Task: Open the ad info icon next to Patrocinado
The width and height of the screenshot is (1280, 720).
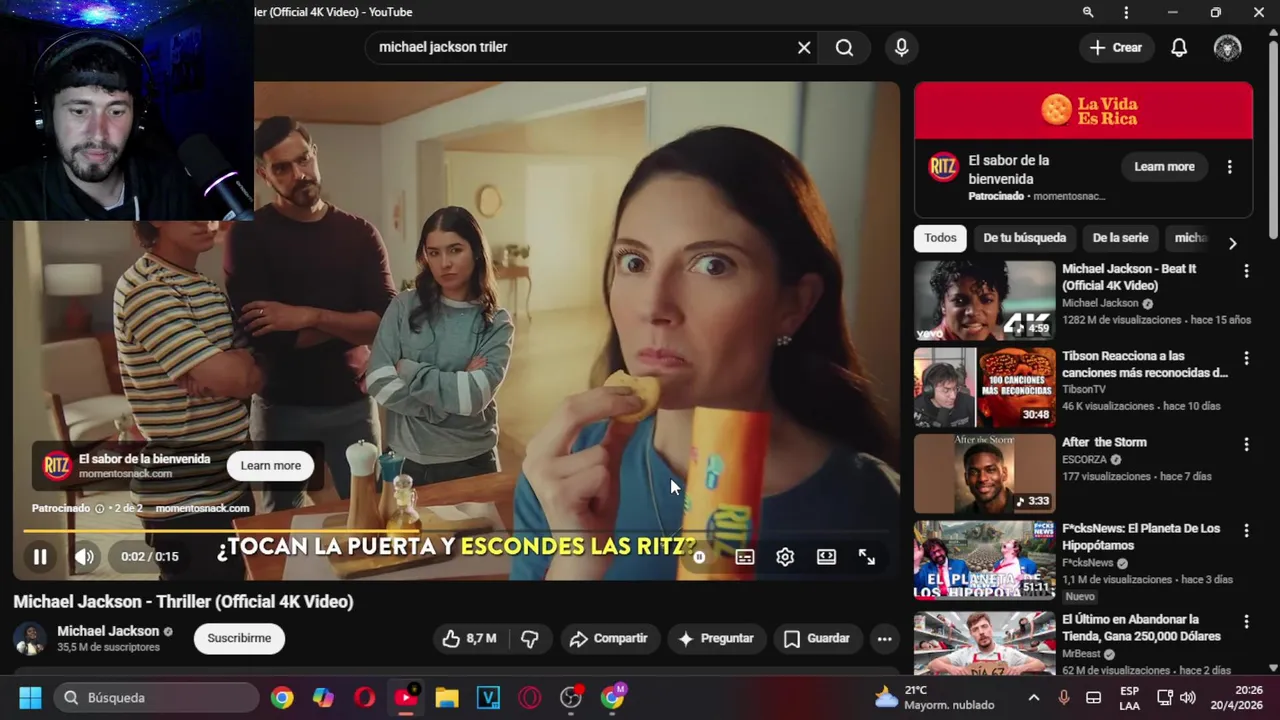Action: 99,508
